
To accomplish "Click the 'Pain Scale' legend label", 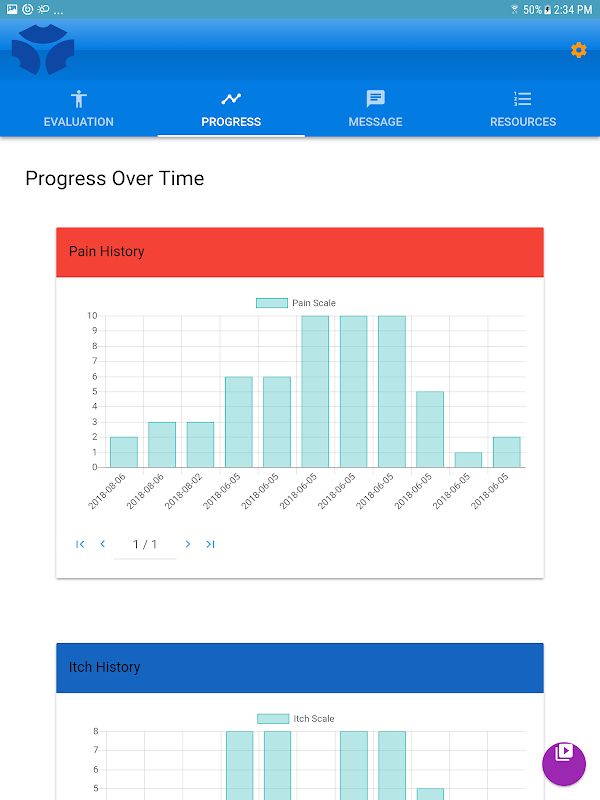I will coord(314,303).
